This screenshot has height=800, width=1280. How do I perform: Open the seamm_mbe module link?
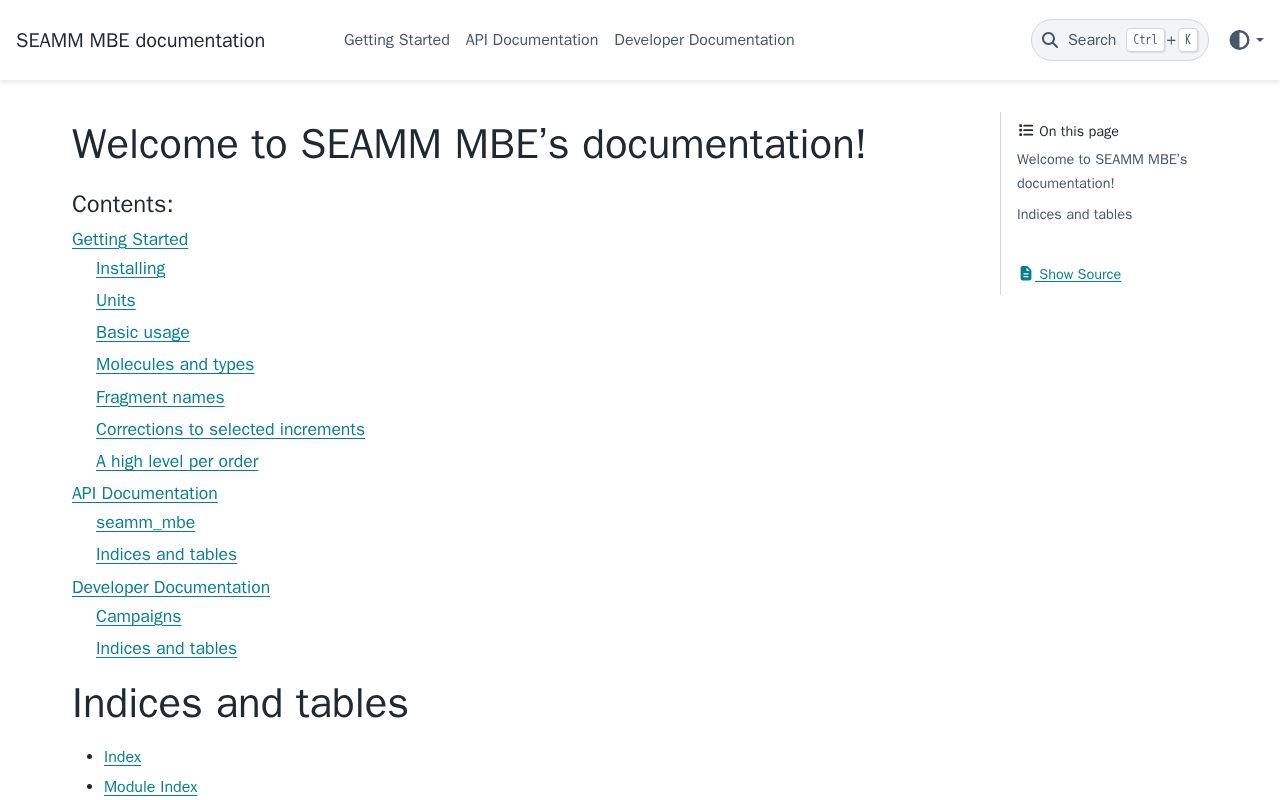[x=146, y=522]
